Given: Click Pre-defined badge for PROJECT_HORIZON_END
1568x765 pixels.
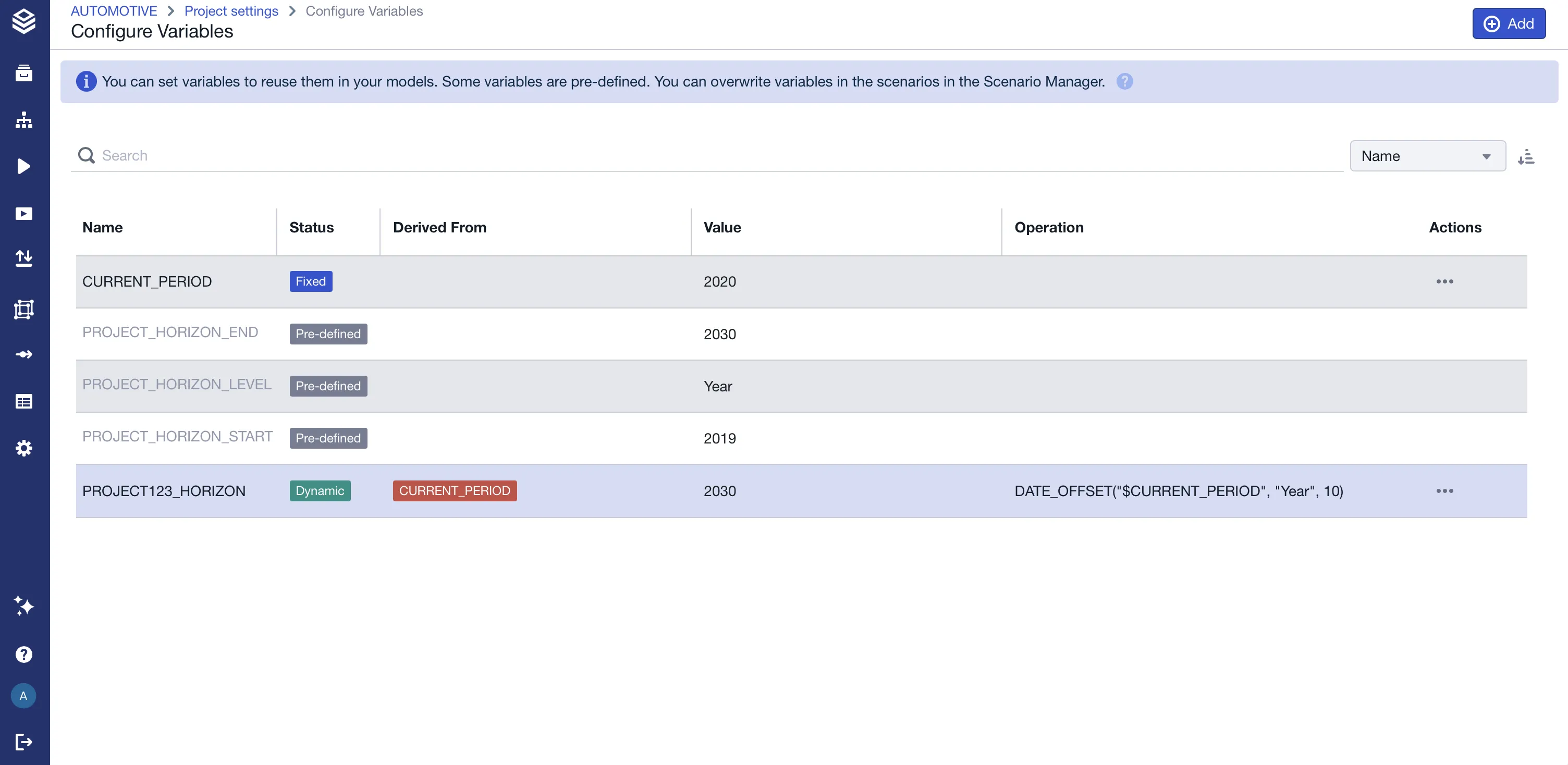Looking at the screenshot, I should coord(328,334).
